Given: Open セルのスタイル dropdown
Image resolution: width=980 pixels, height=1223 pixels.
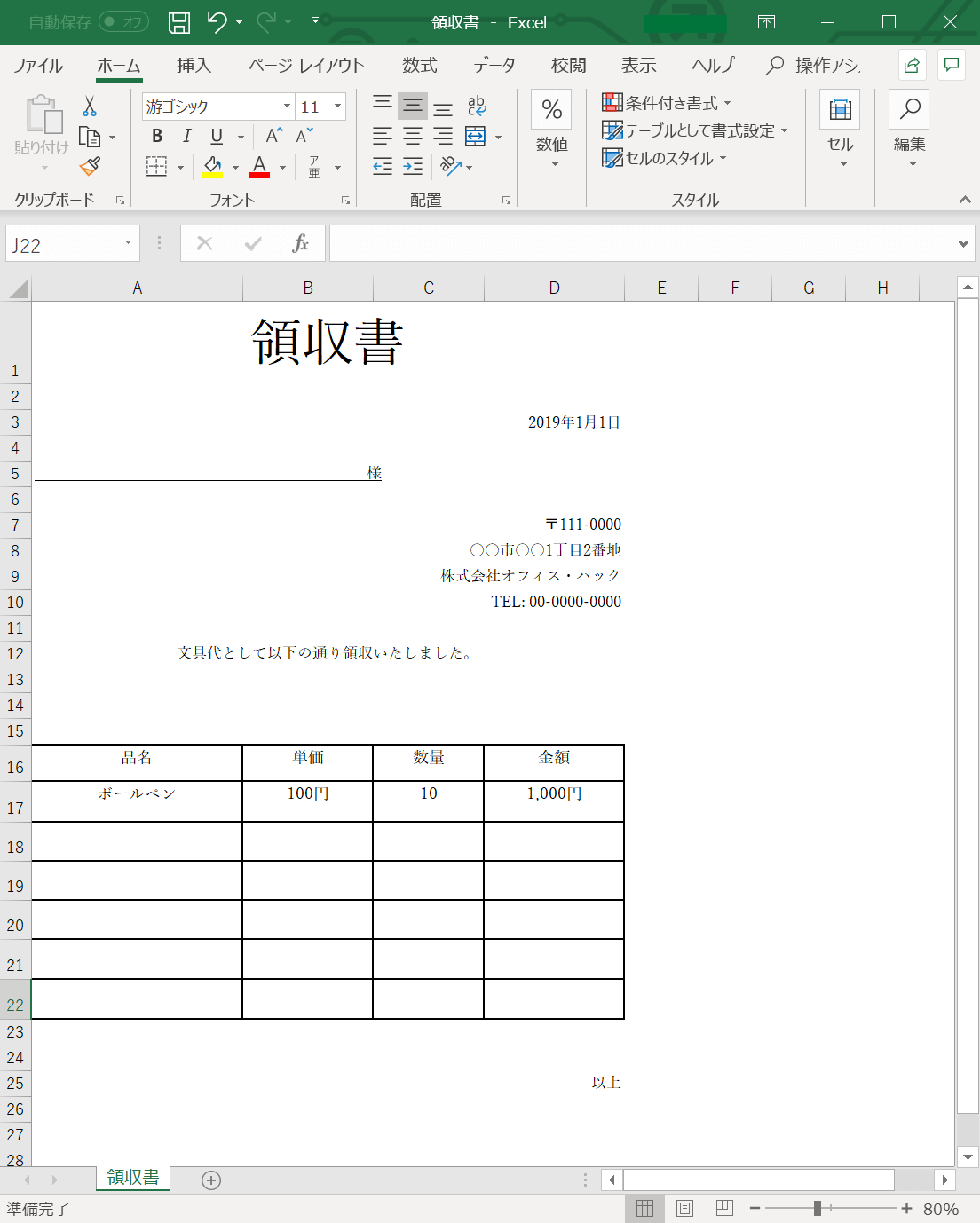Looking at the screenshot, I should [665, 159].
